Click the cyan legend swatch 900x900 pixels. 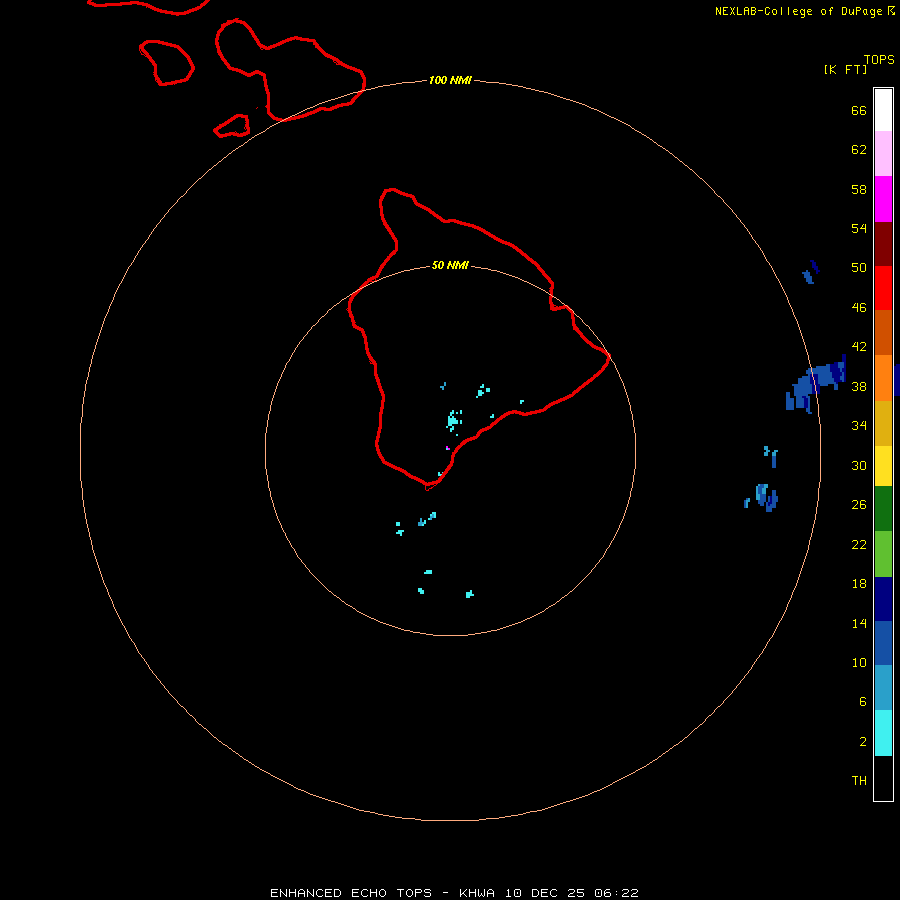tap(883, 733)
